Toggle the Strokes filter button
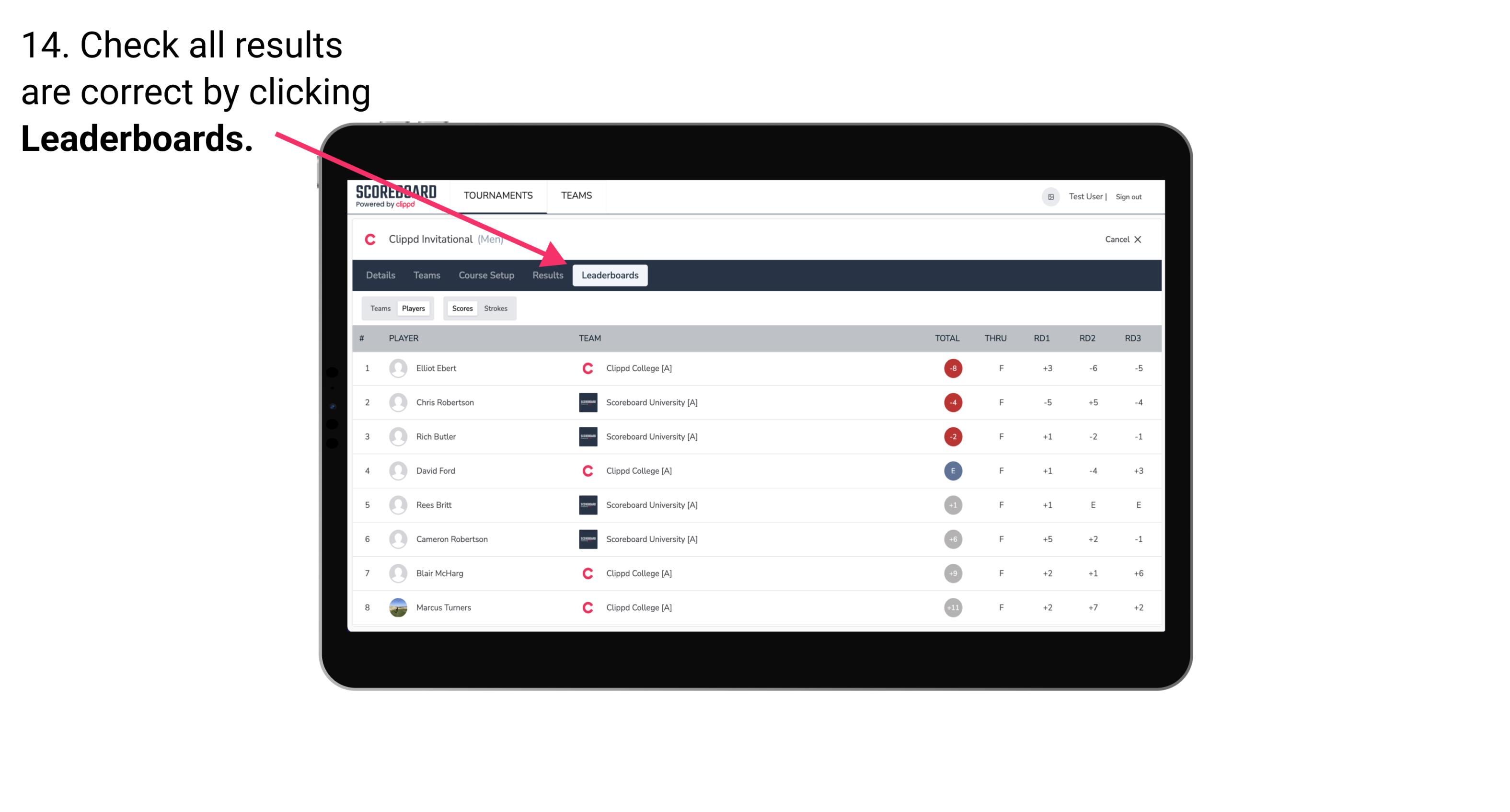 (x=497, y=308)
